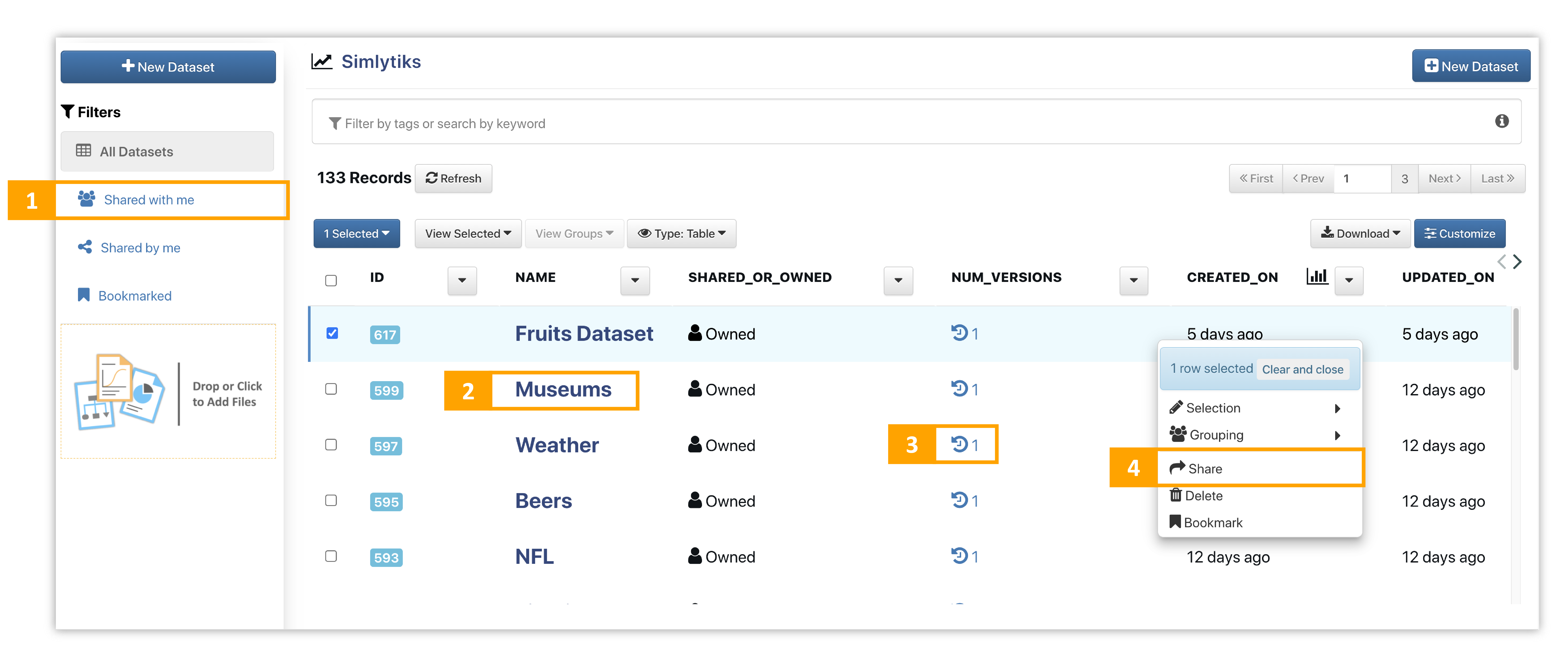The height and width of the screenshot is (667, 1568).
Task: Open version history for NFL row
Action: tap(965, 556)
